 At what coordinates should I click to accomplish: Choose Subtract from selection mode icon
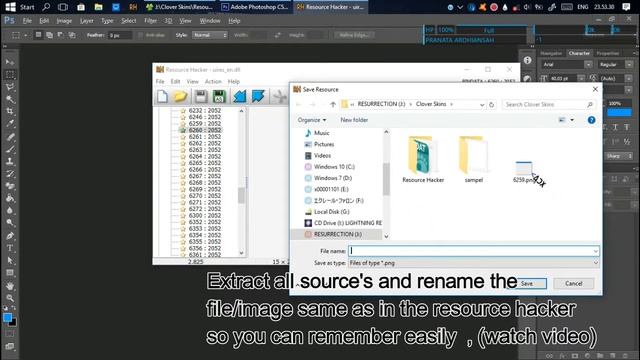click(x=61, y=35)
